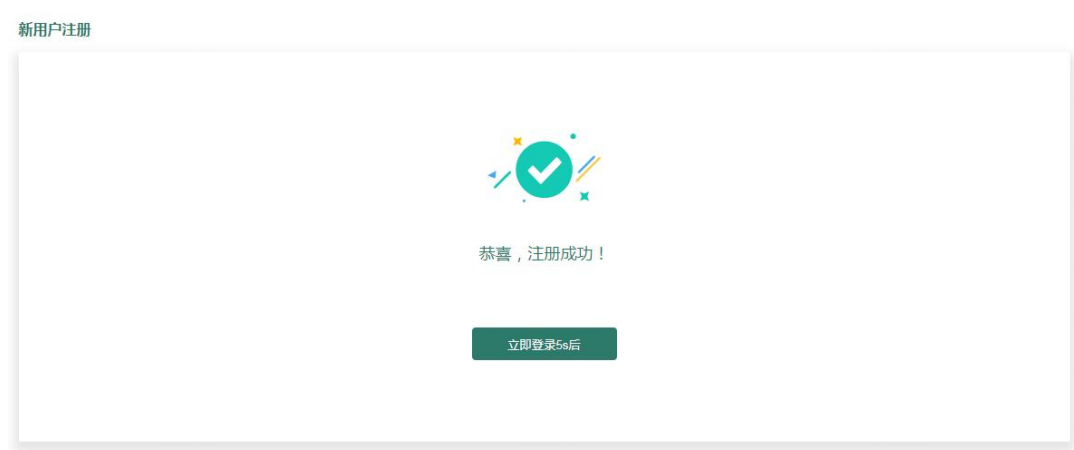Screen dimensions: 1074x450
Task: Click the yellow diagonal streak right of the checkmark
Action: point(588,169)
